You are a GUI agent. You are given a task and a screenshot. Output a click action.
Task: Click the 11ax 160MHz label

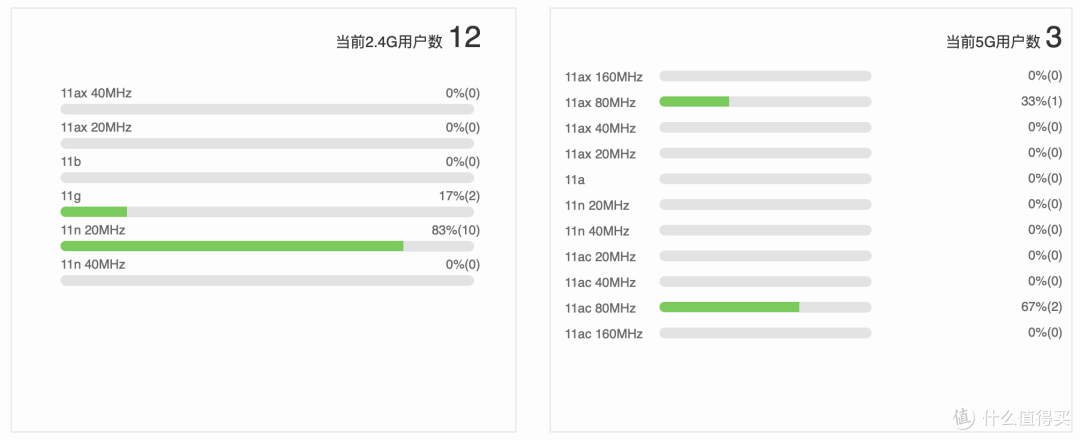(x=603, y=77)
